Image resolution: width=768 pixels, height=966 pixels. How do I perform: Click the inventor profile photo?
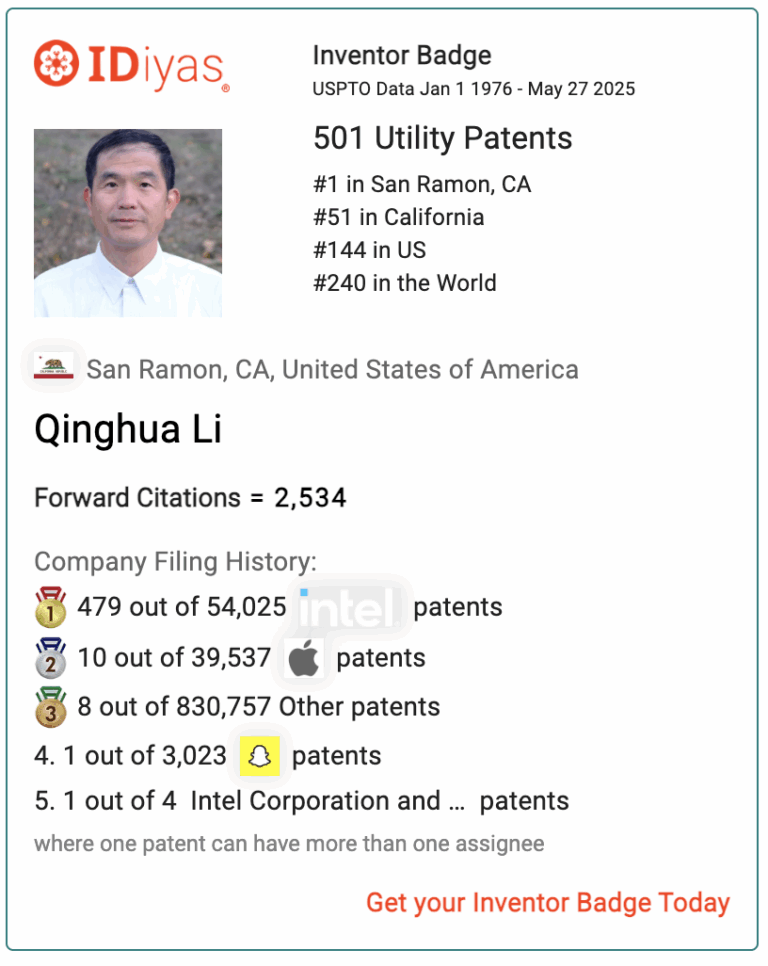[128, 223]
